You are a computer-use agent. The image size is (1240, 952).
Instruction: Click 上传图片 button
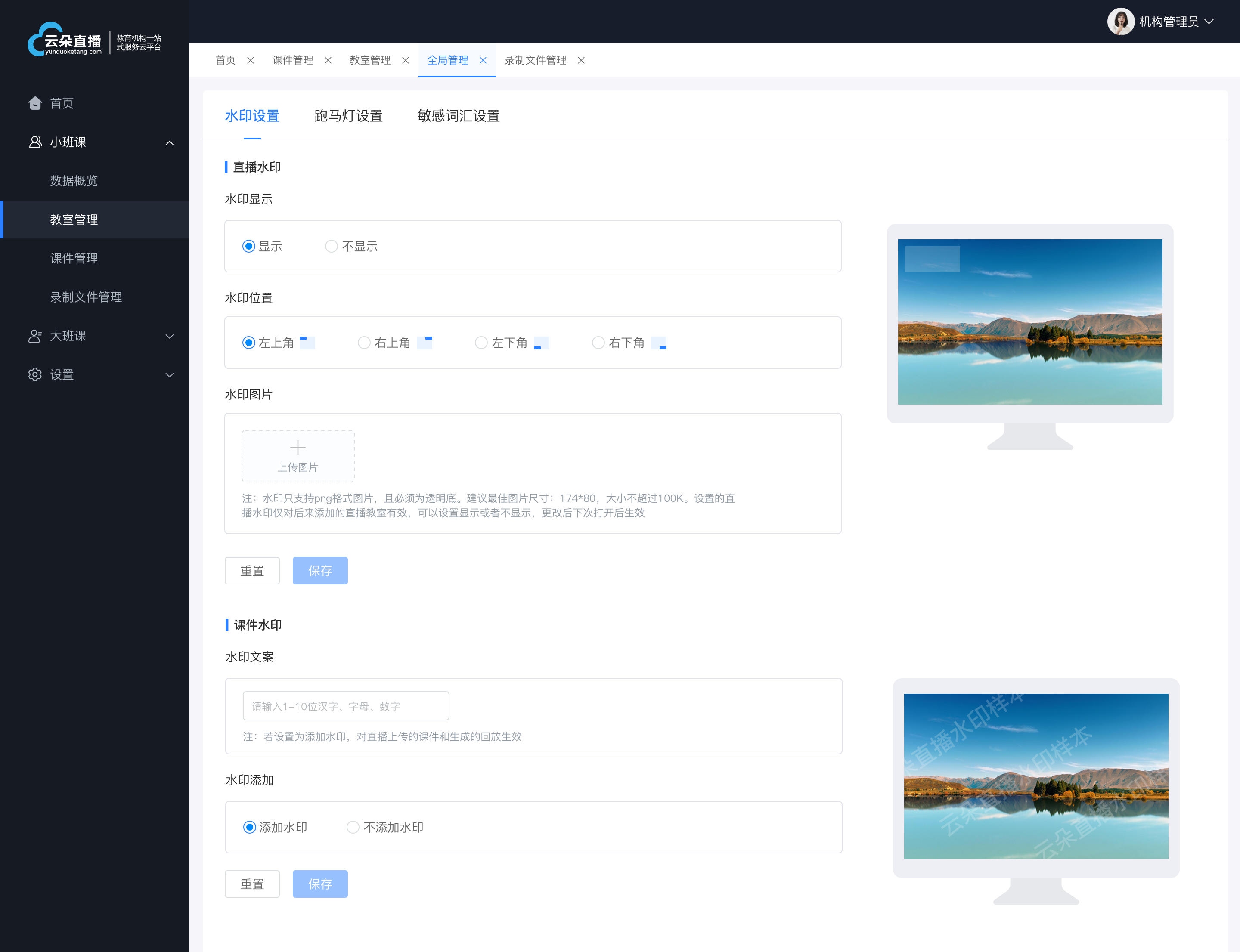coord(297,455)
